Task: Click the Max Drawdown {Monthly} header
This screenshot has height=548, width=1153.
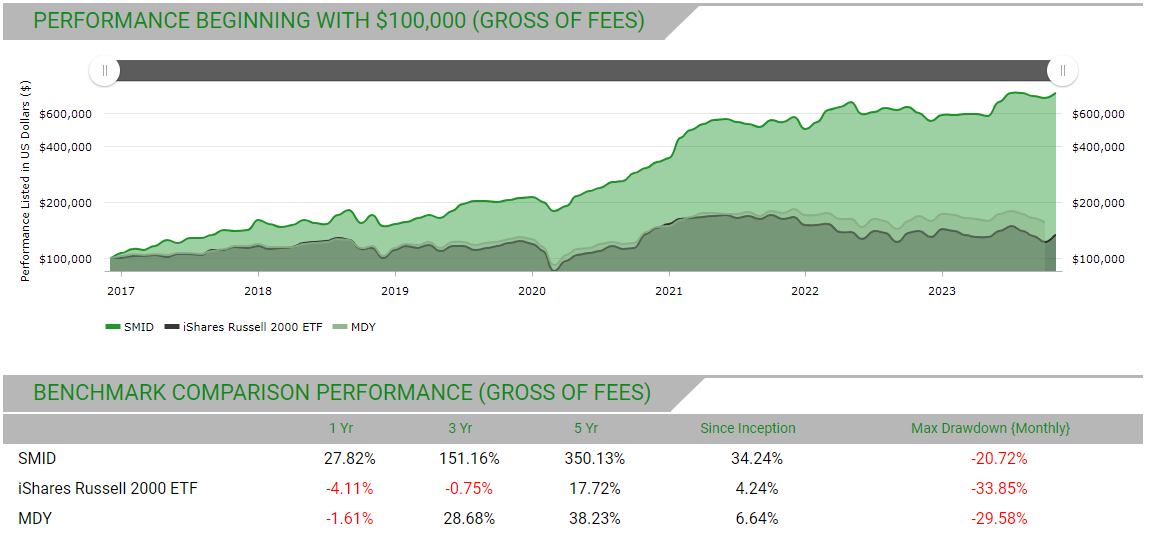Action: 990,428
